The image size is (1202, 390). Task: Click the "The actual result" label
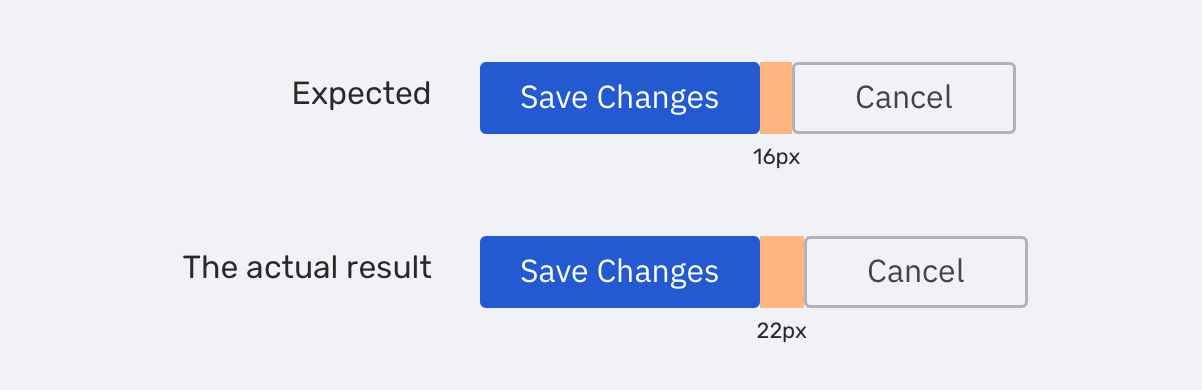point(307,268)
